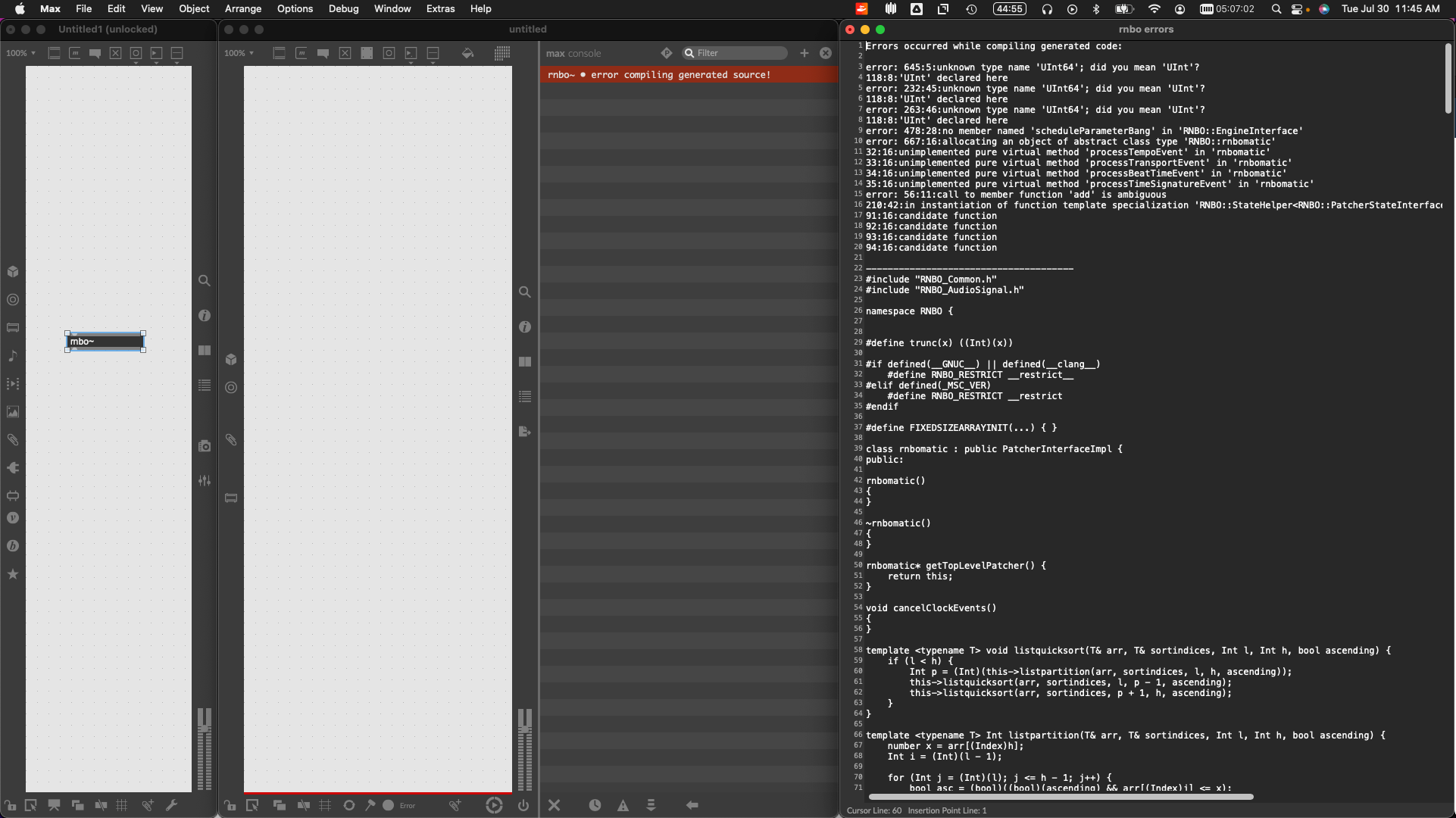Toggle console auto-scroll stacked-lines icon

(x=651, y=805)
